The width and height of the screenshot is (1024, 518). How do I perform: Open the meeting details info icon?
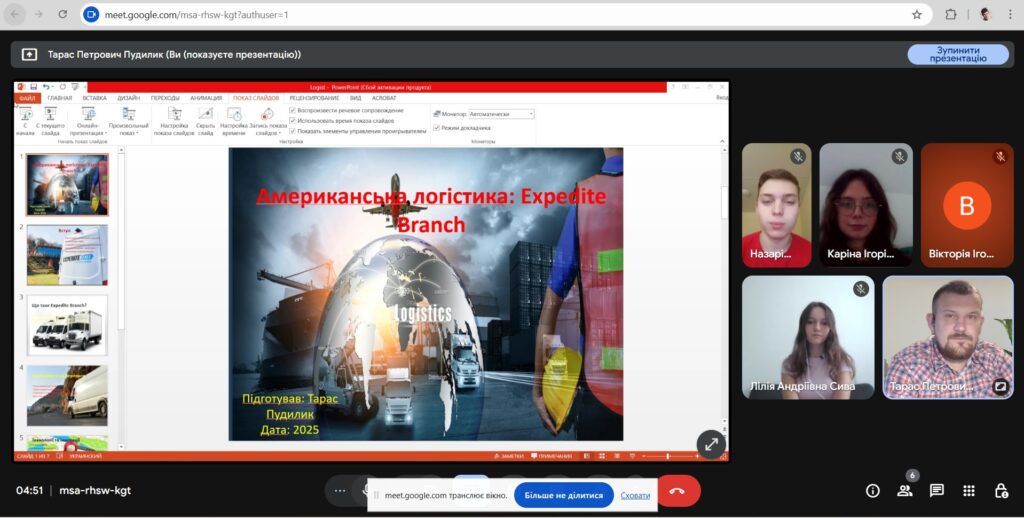(x=873, y=491)
